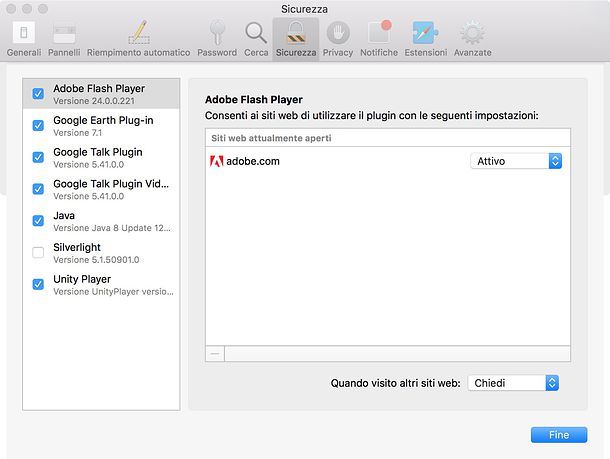Screen dimensions: 610x459
Task: Open the Password key icon tab
Action: 217,39
